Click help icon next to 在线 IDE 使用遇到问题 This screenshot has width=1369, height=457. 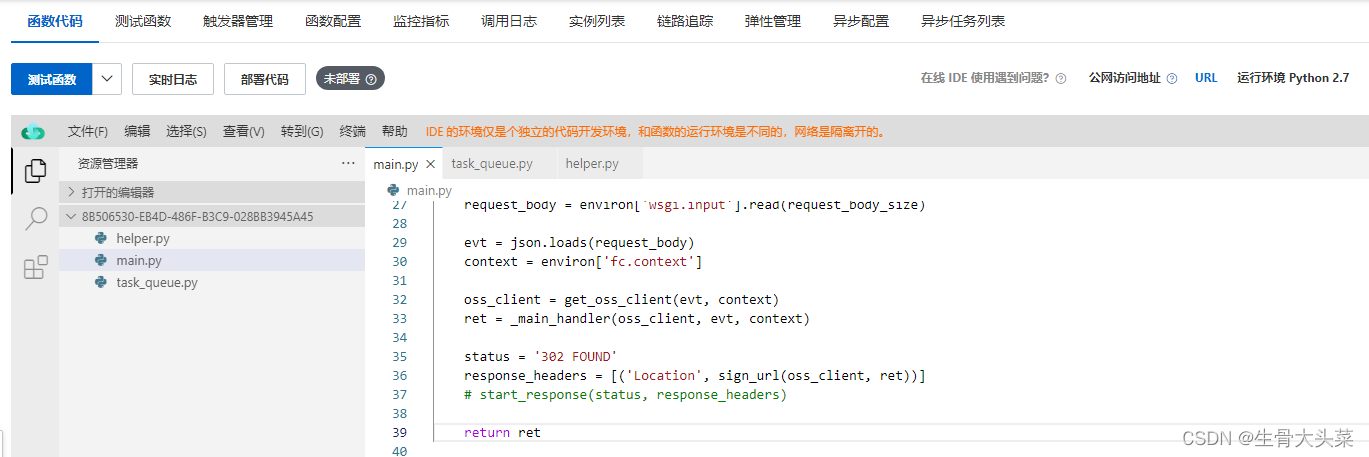(1061, 78)
